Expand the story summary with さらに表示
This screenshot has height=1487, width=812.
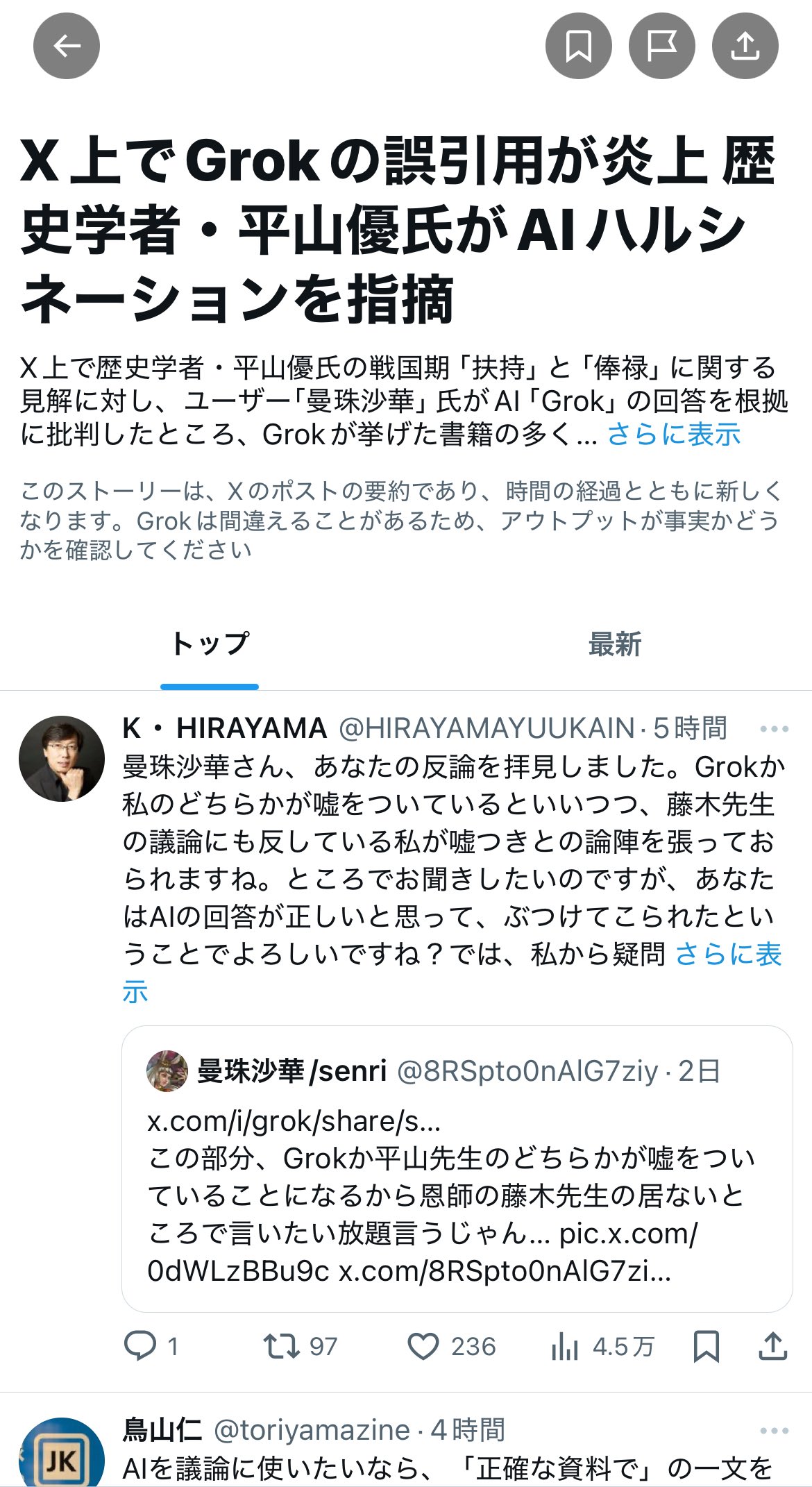[674, 435]
